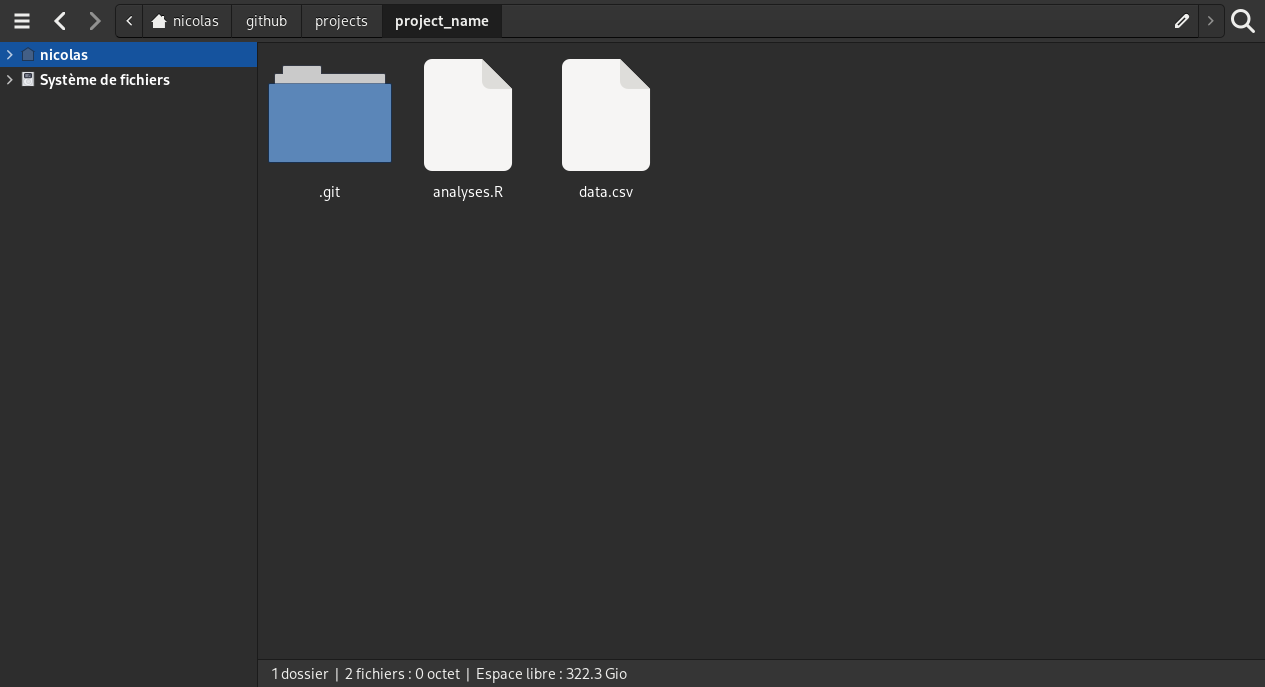Select nicolas in the sidebar
1265x687 pixels.
64,55
